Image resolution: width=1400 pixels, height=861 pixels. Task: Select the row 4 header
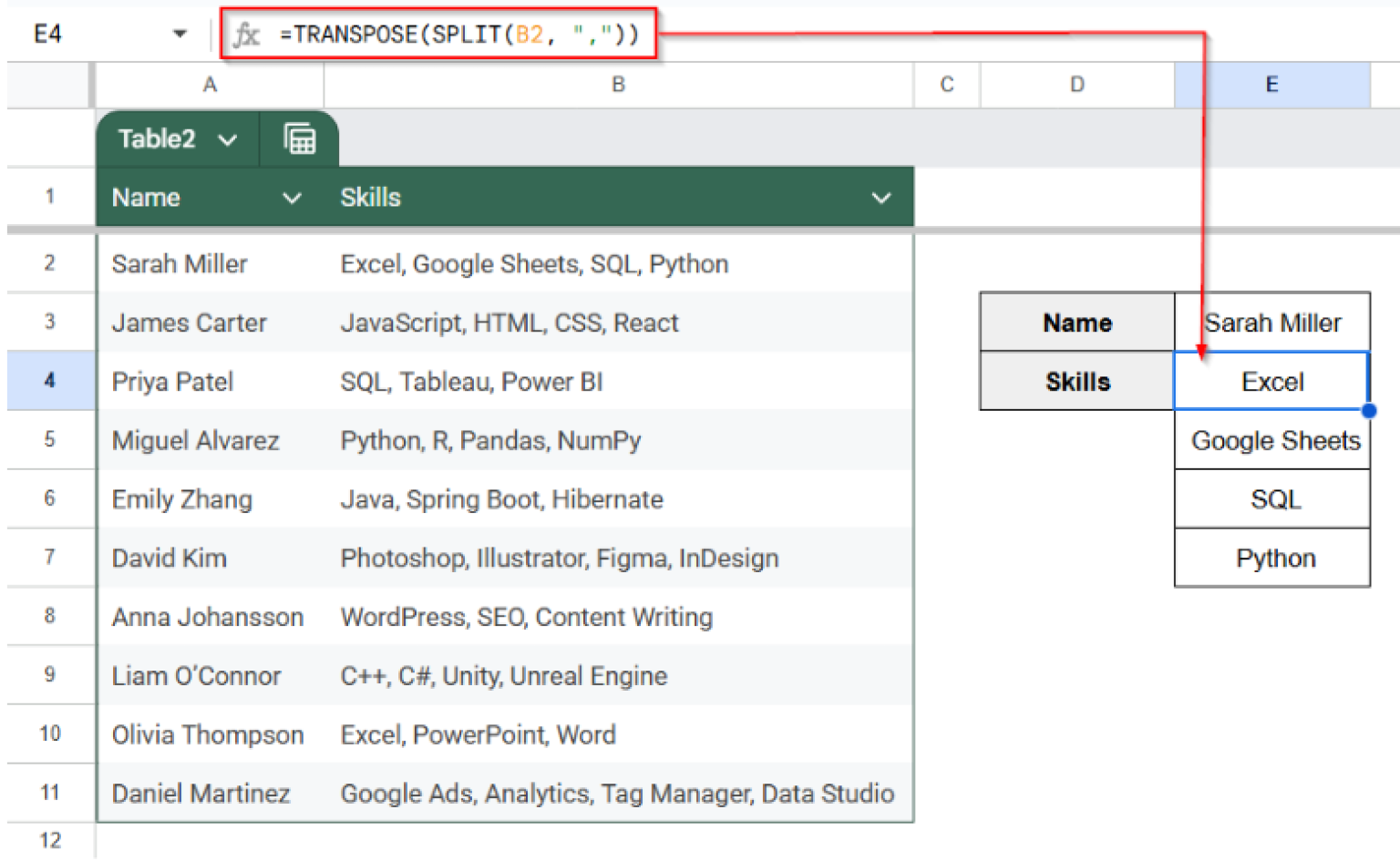pos(49,380)
